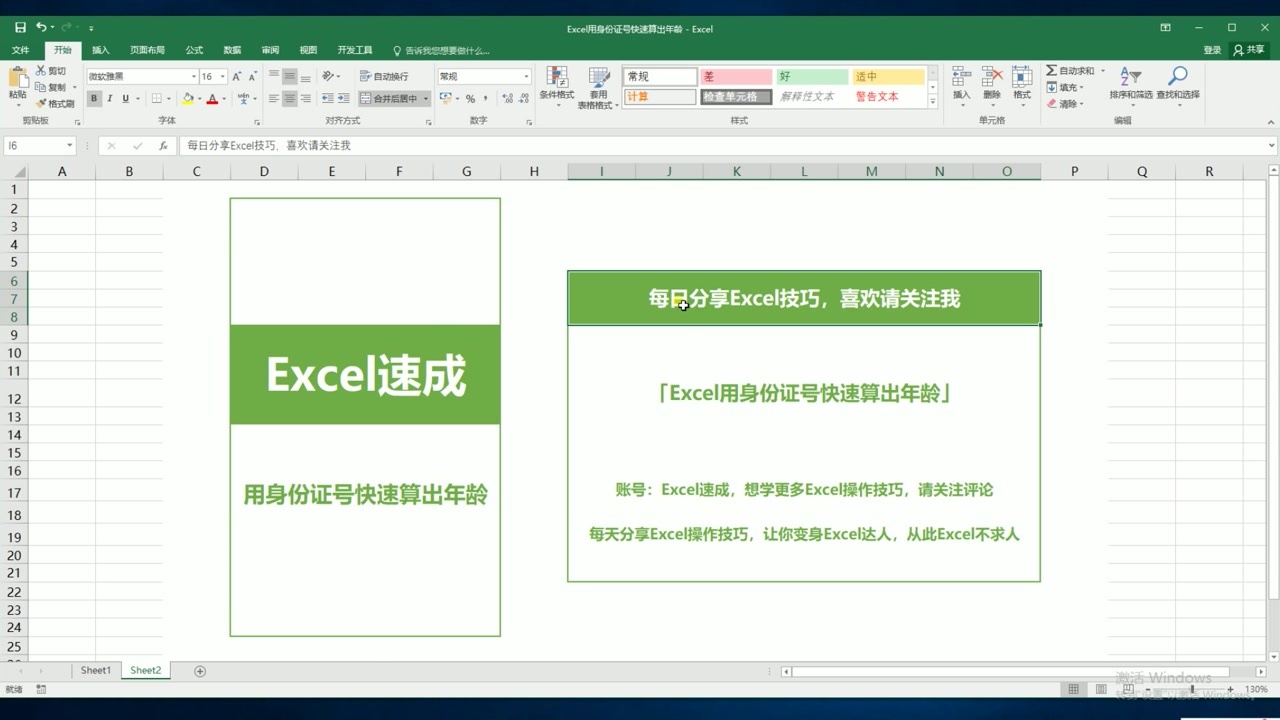Click the Orientation text-angle icon
Image resolution: width=1280 pixels, height=720 pixels.
[x=328, y=76]
